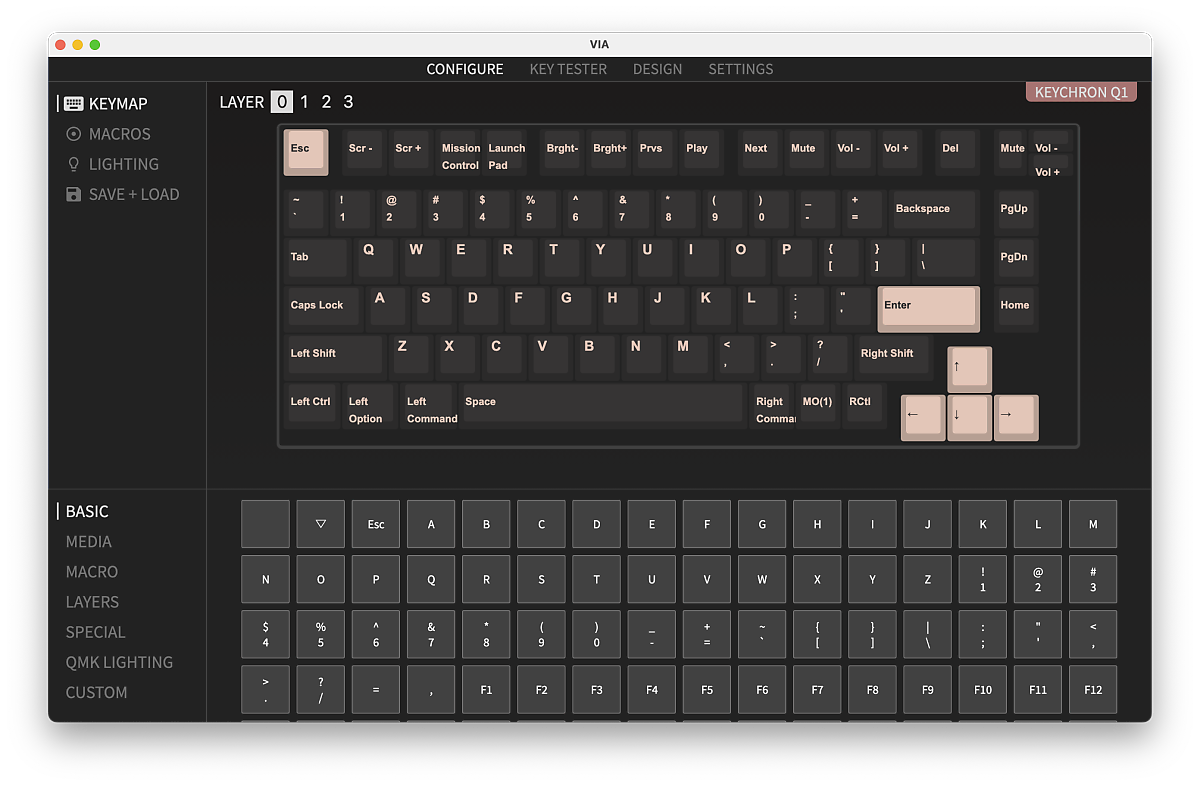Screen dimensions: 1200x786
Task: Pick the F1 keycode in palette
Action: [486, 690]
